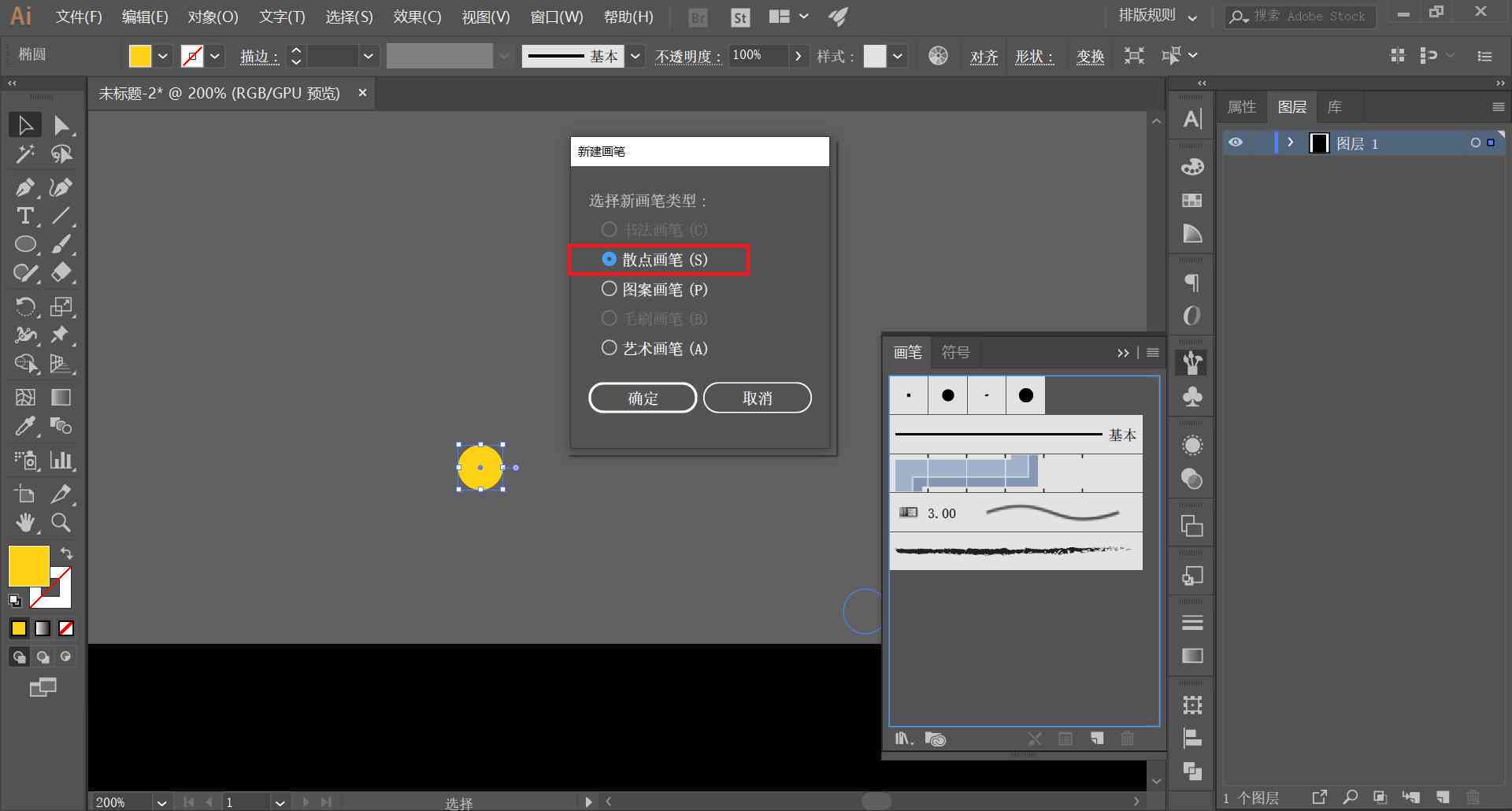This screenshot has width=1512, height=811.
Task: Select the Lasso tool
Action: click(x=61, y=154)
